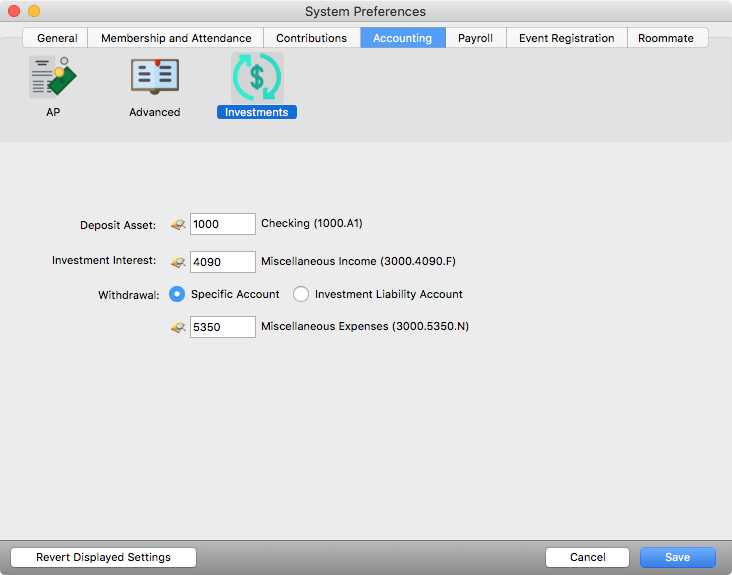Click the Save button
The width and height of the screenshot is (732, 575).
point(677,557)
